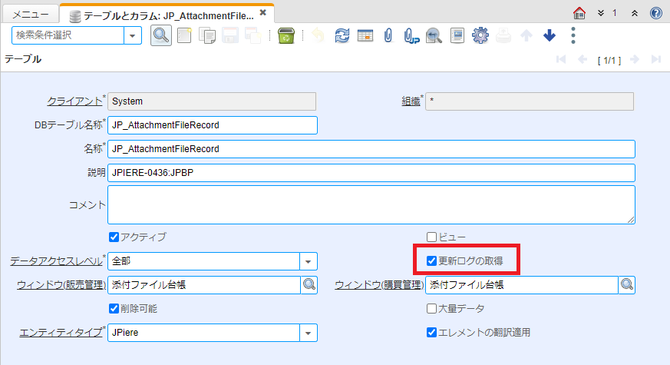Viewport: 670px width, 365px height.
Task: Click the Undo changes arrow icon
Action: pos(318,35)
